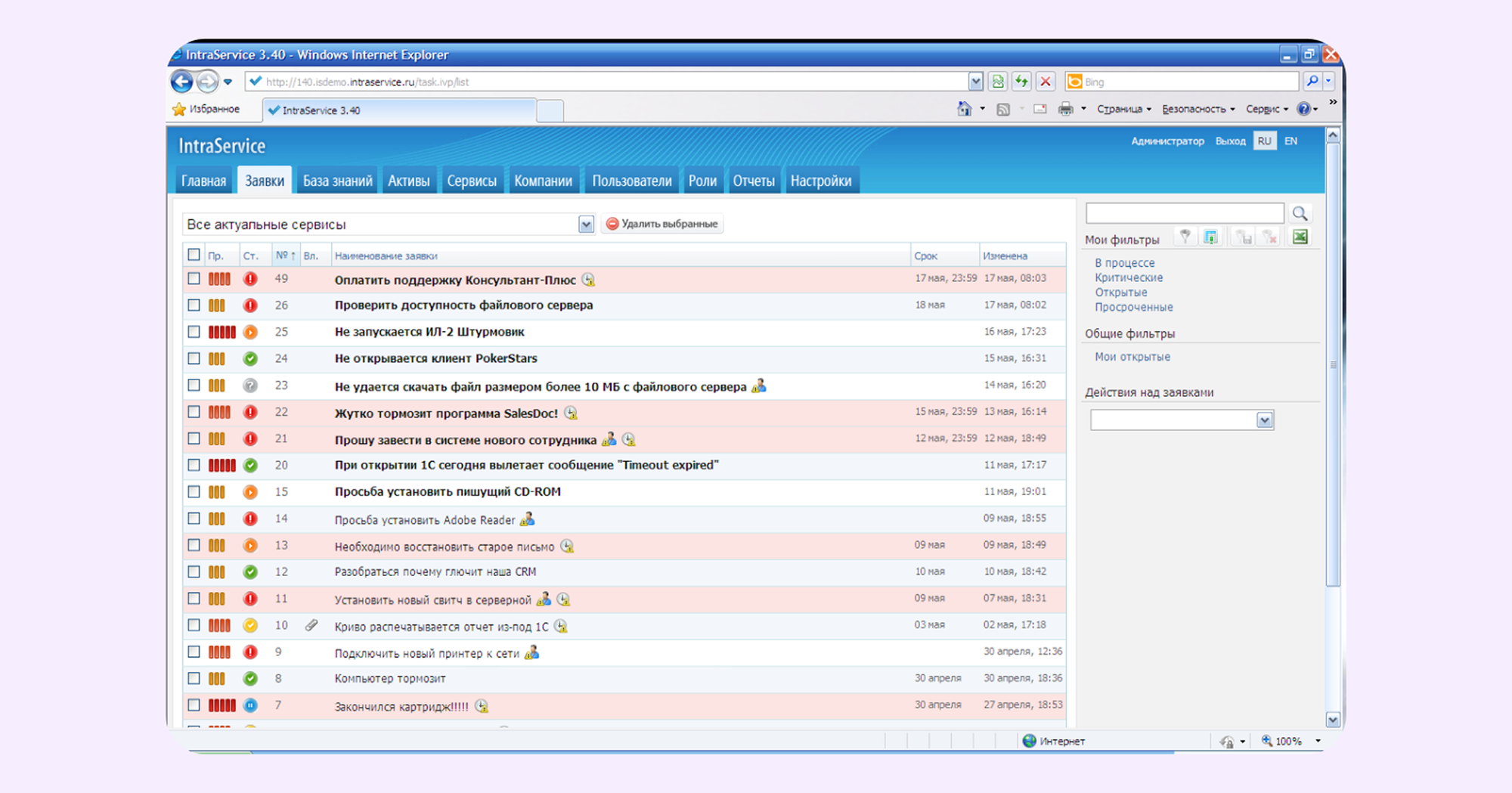Open the Просроченные filter link

tap(1133, 307)
